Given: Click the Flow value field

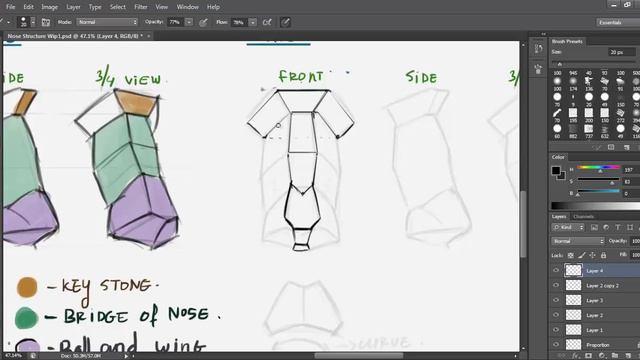Looking at the screenshot, I should pos(239,22).
